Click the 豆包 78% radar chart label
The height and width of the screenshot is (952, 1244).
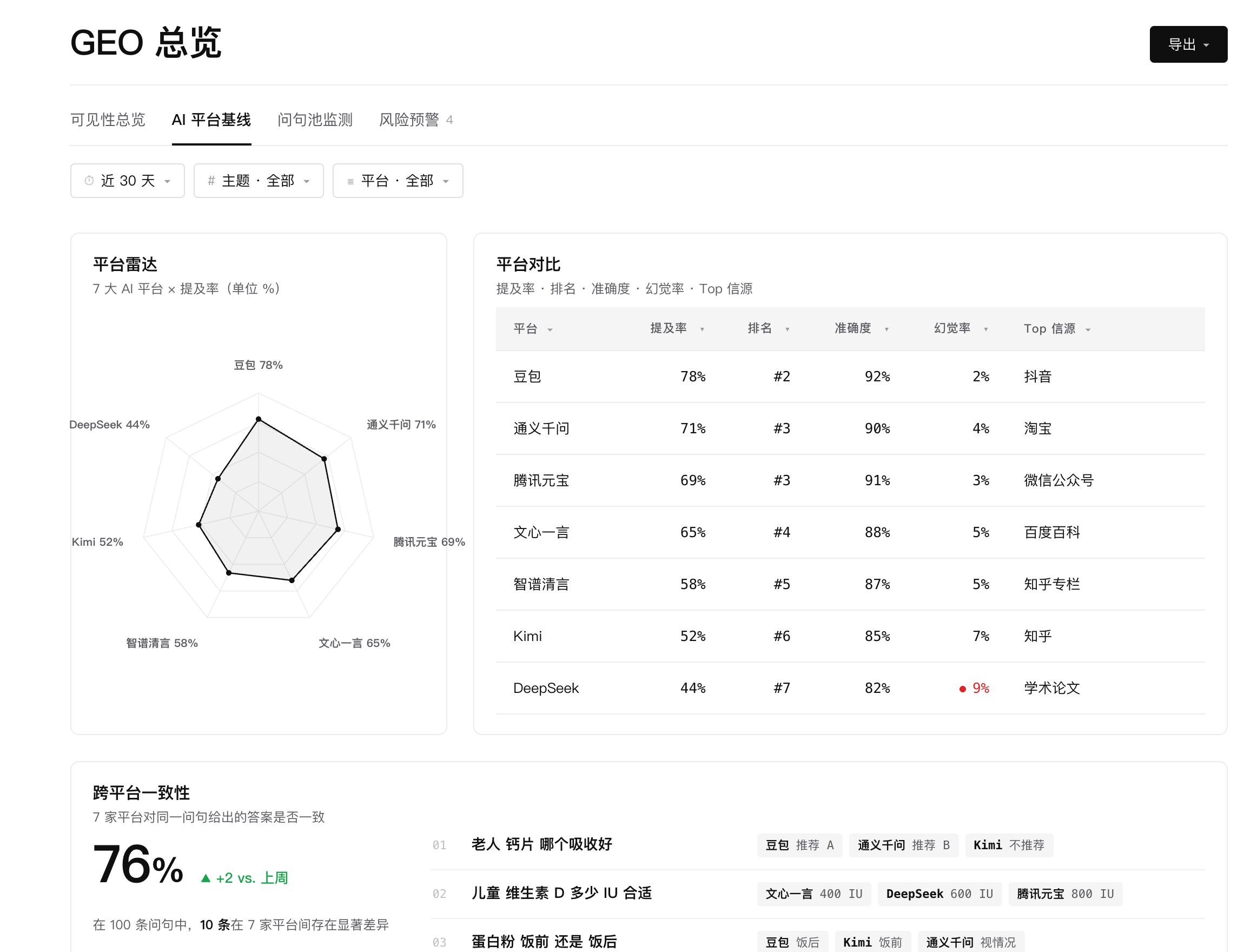[x=259, y=365]
